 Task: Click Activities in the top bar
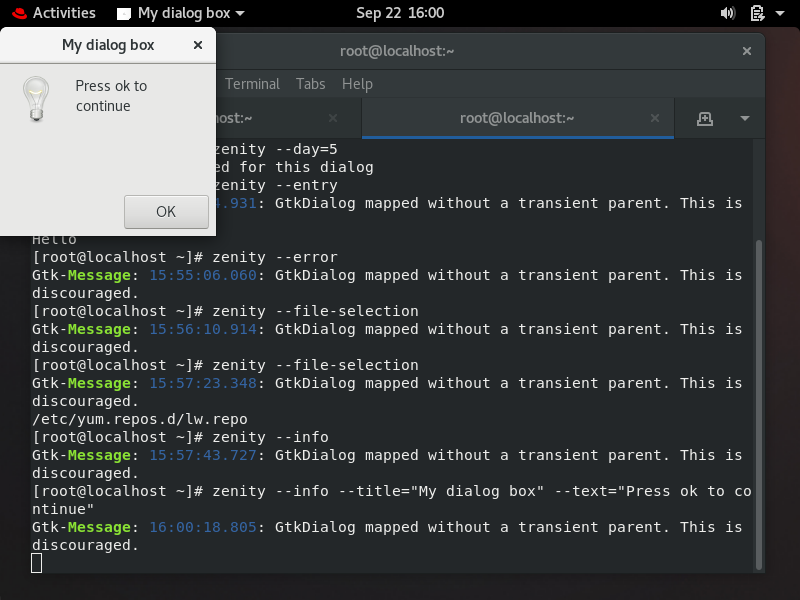(x=63, y=13)
